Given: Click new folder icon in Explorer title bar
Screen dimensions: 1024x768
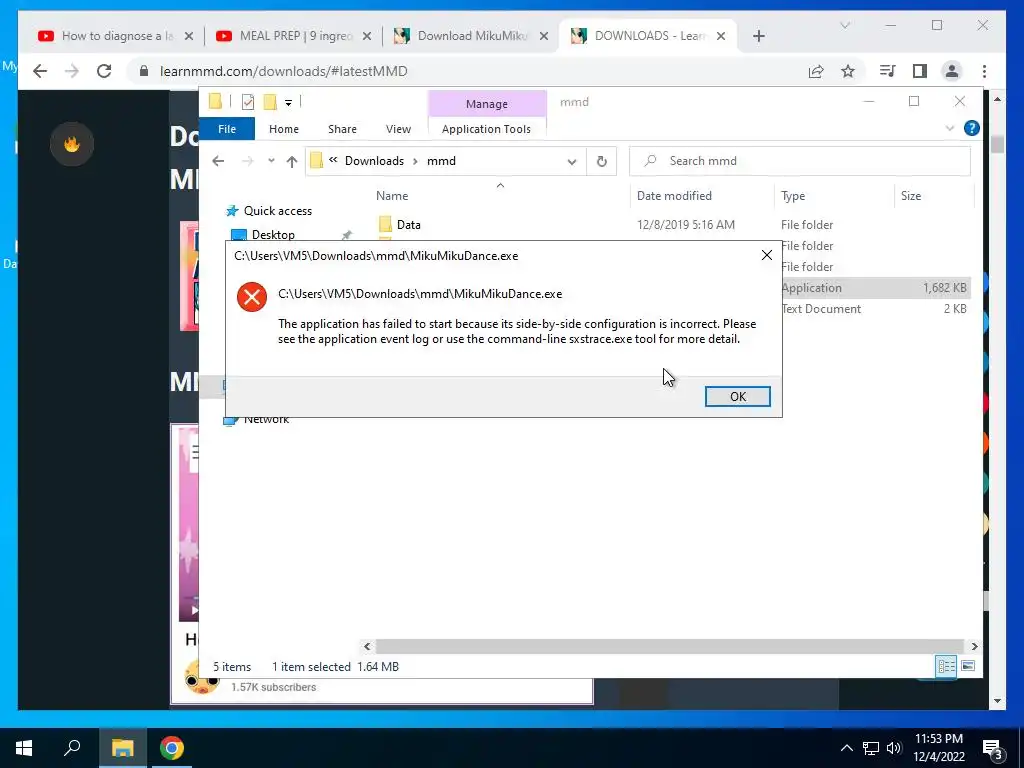Looking at the screenshot, I should pos(270,102).
